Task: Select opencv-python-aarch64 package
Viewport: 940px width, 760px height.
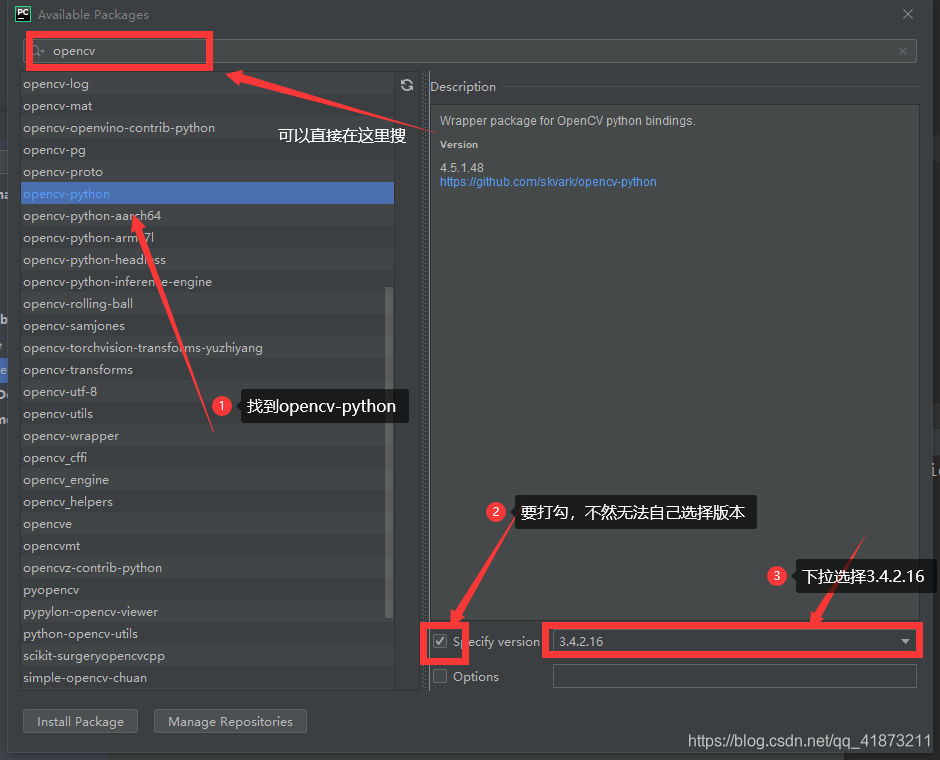Action: click(x=207, y=216)
